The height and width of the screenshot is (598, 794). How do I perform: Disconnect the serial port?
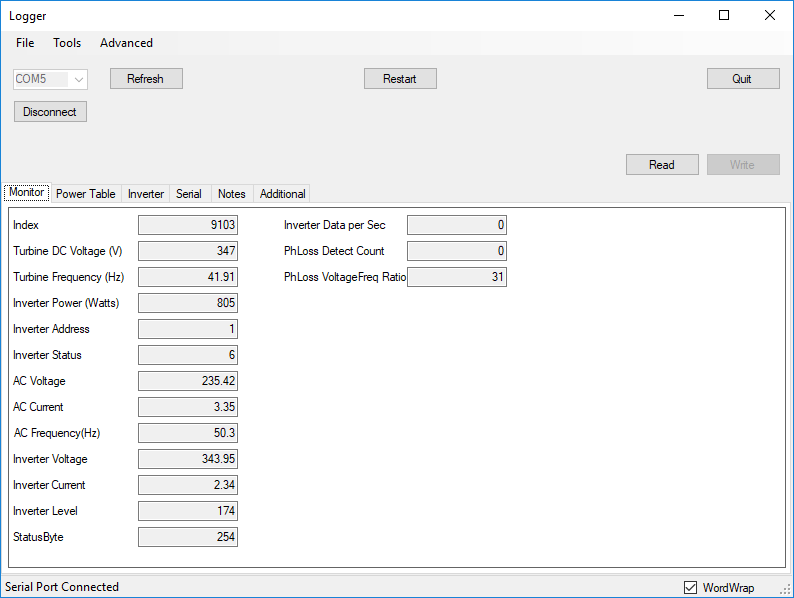point(50,112)
